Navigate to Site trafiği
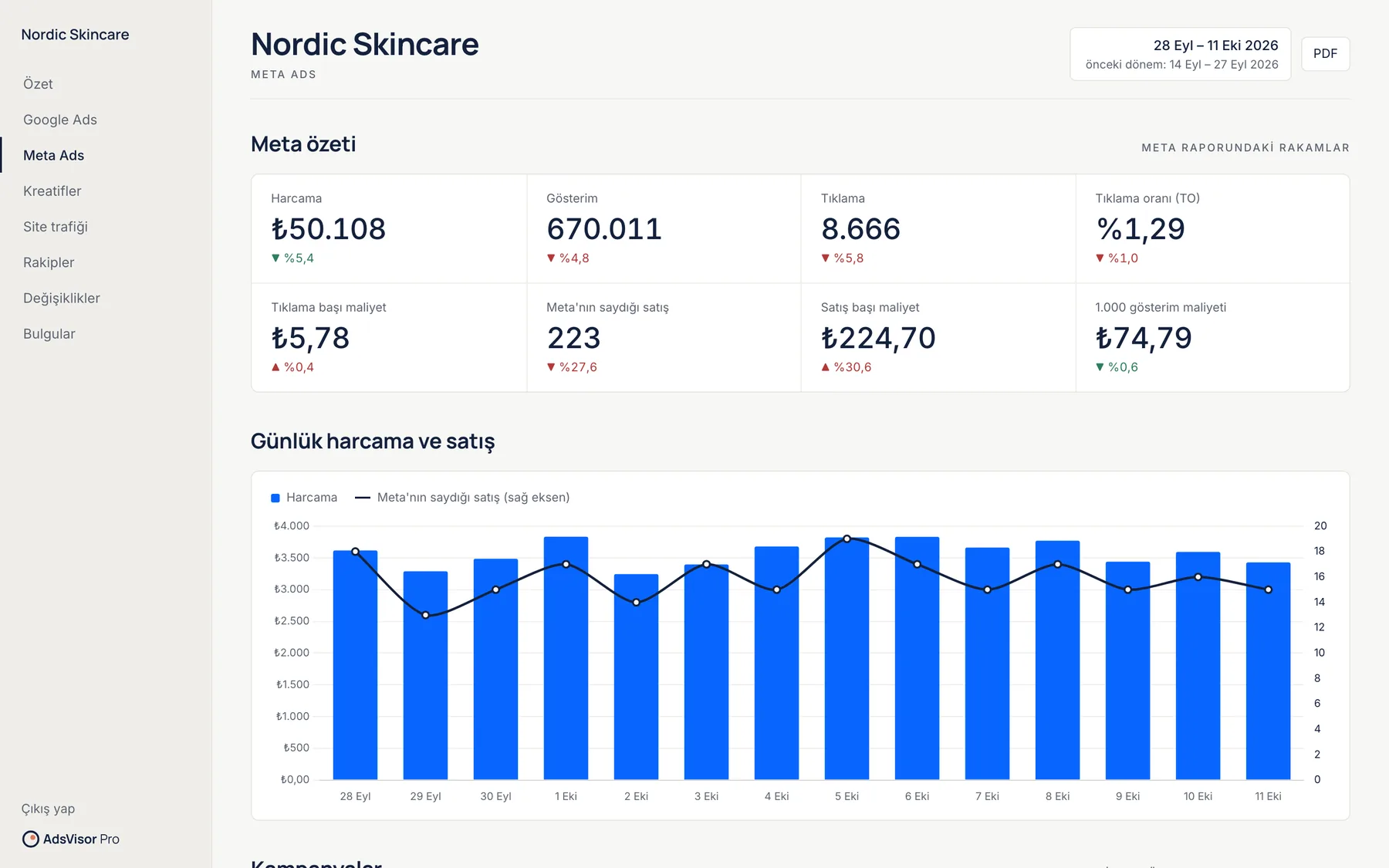The width and height of the screenshot is (1389, 868). pos(56,227)
